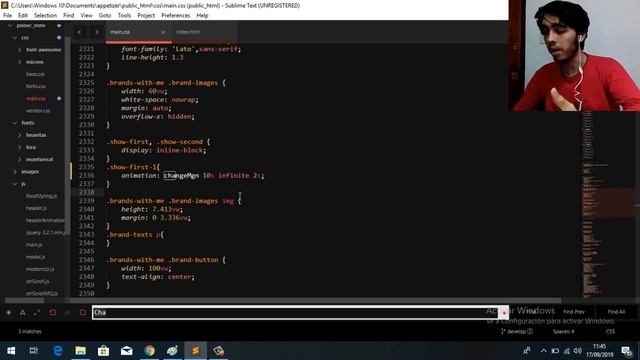Open fonts.css from sidebar

click(36, 87)
